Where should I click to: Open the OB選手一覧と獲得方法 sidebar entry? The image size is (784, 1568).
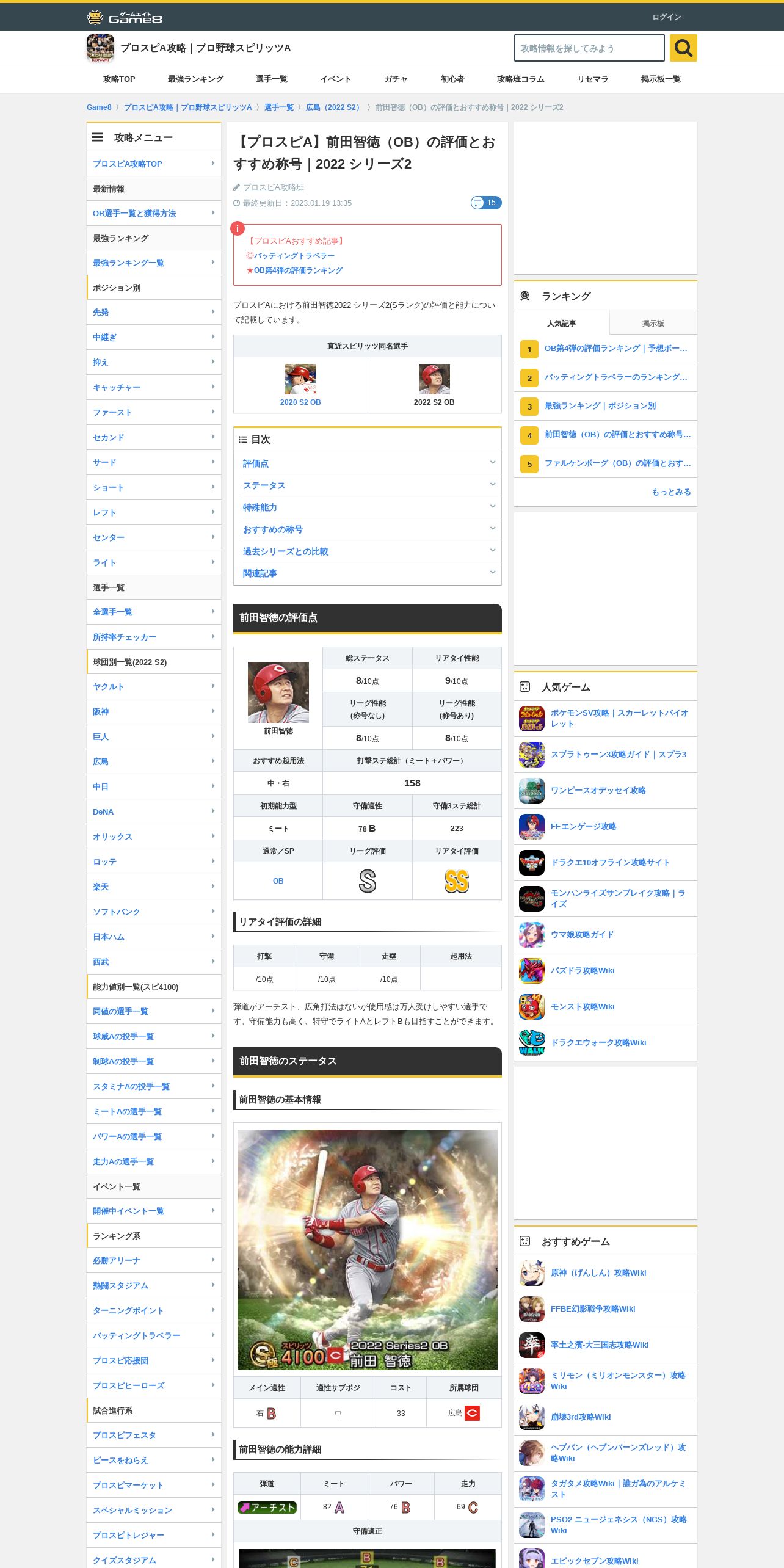pos(154,213)
